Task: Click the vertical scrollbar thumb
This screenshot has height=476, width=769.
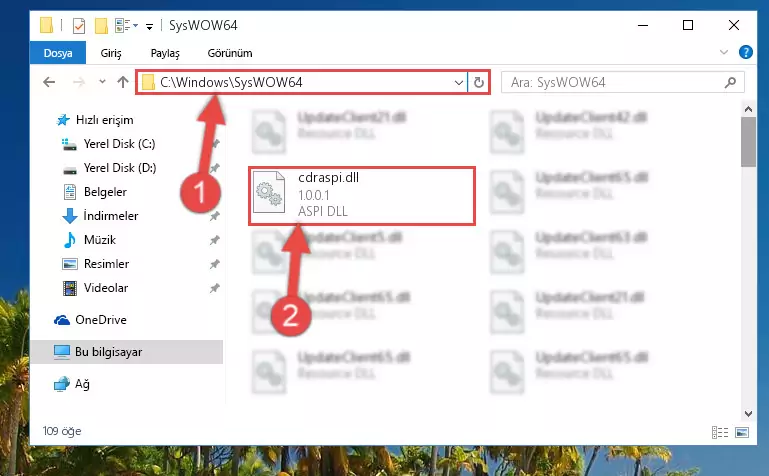Action: tap(748, 142)
